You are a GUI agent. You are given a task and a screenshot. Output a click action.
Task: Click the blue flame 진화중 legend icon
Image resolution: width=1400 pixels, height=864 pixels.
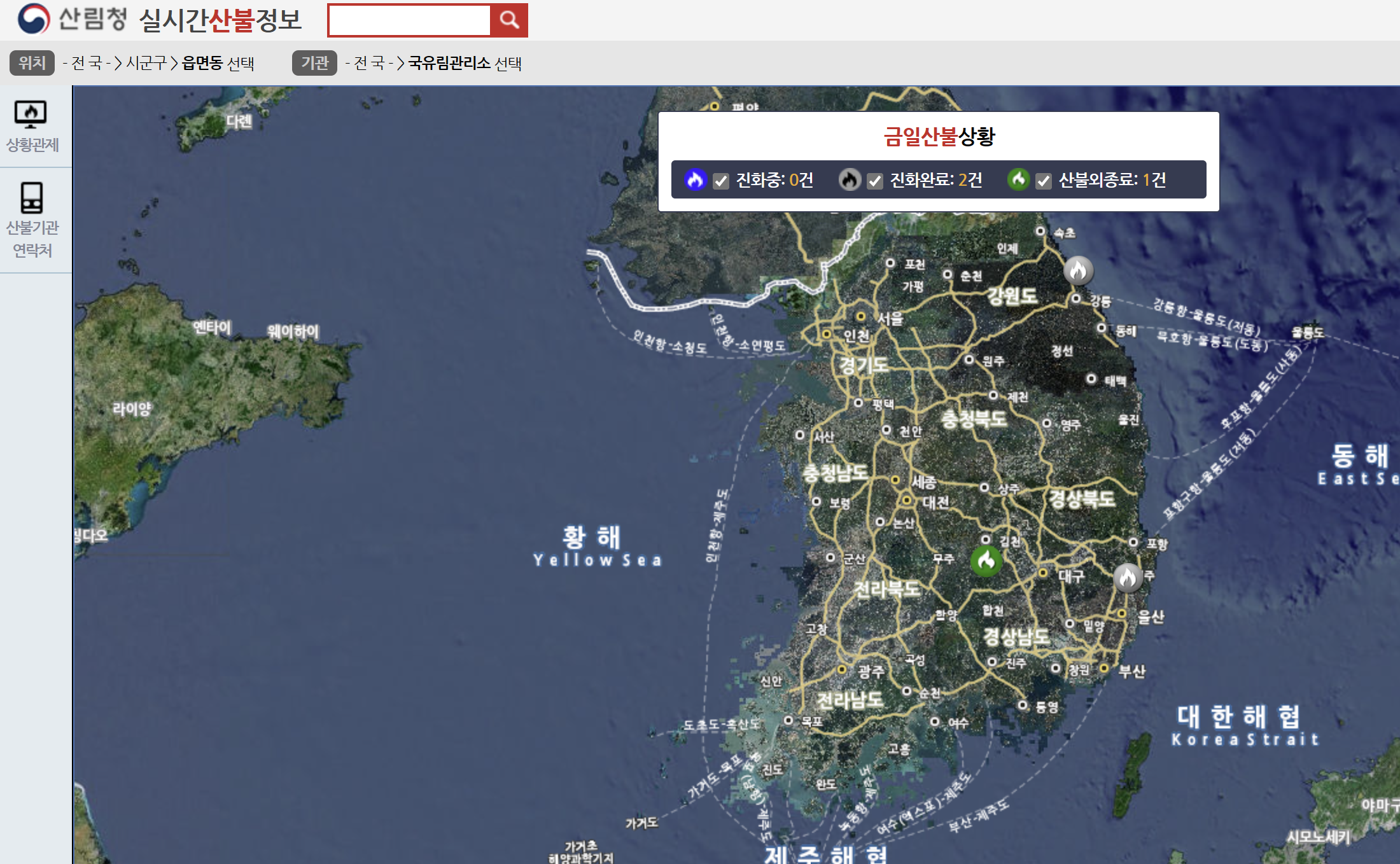click(695, 179)
